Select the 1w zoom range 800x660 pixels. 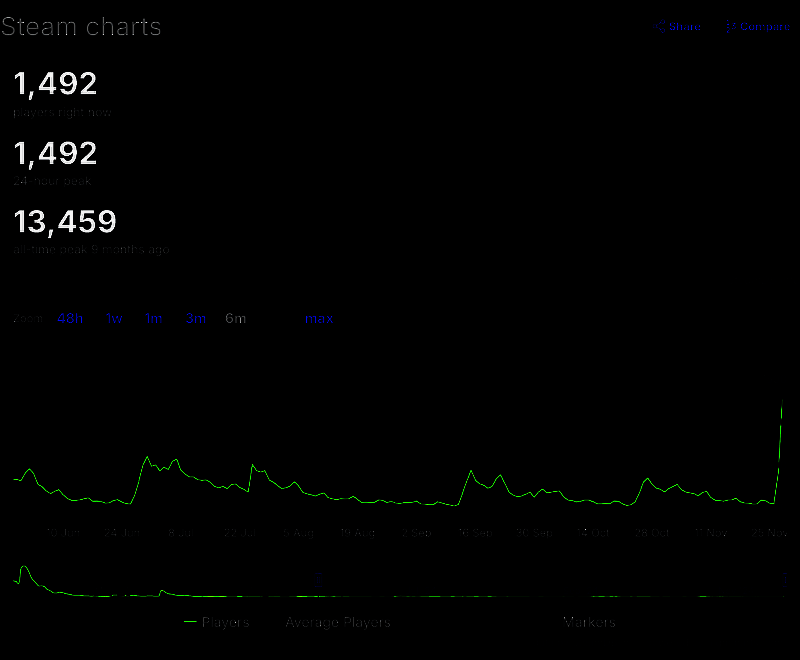click(x=113, y=318)
